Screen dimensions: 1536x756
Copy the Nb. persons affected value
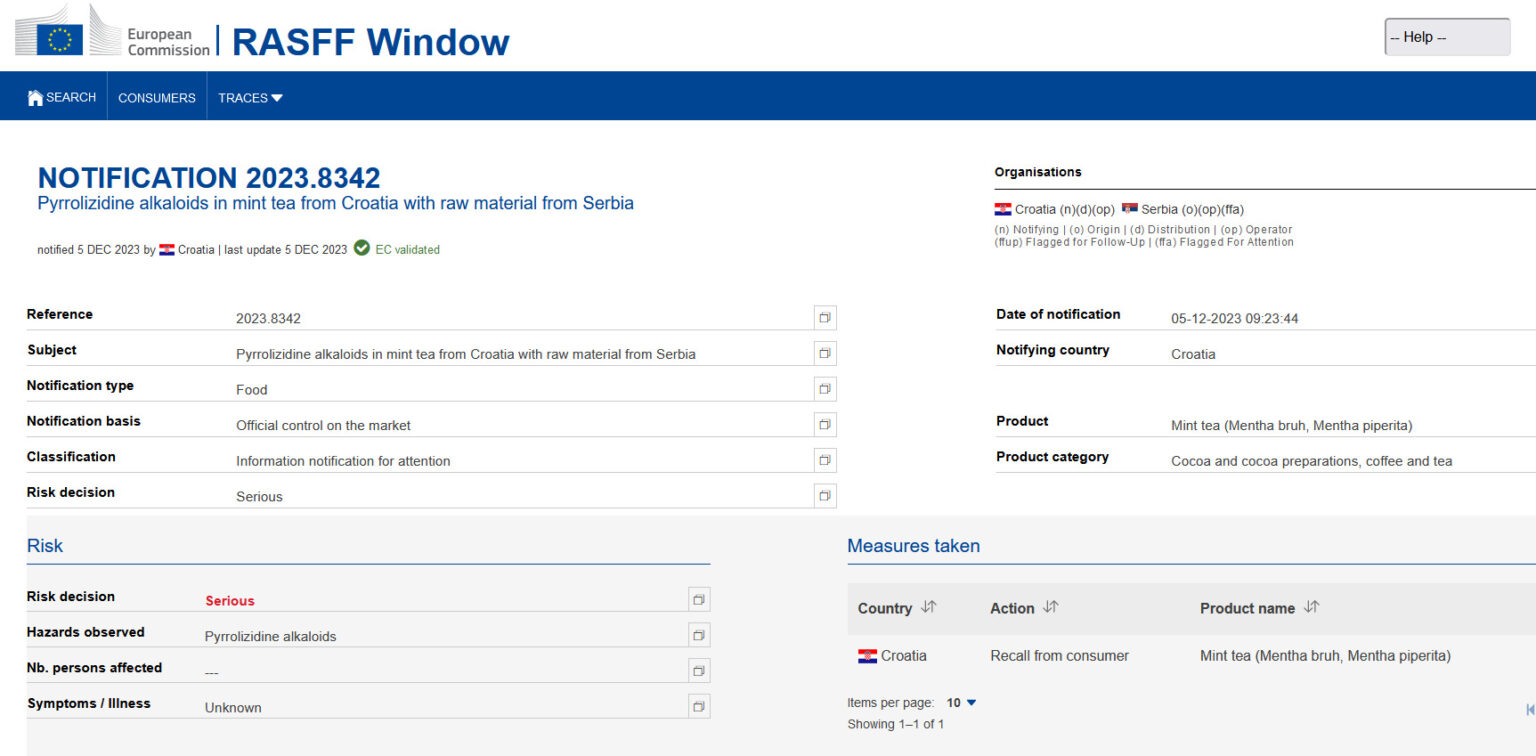click(699, 671)
